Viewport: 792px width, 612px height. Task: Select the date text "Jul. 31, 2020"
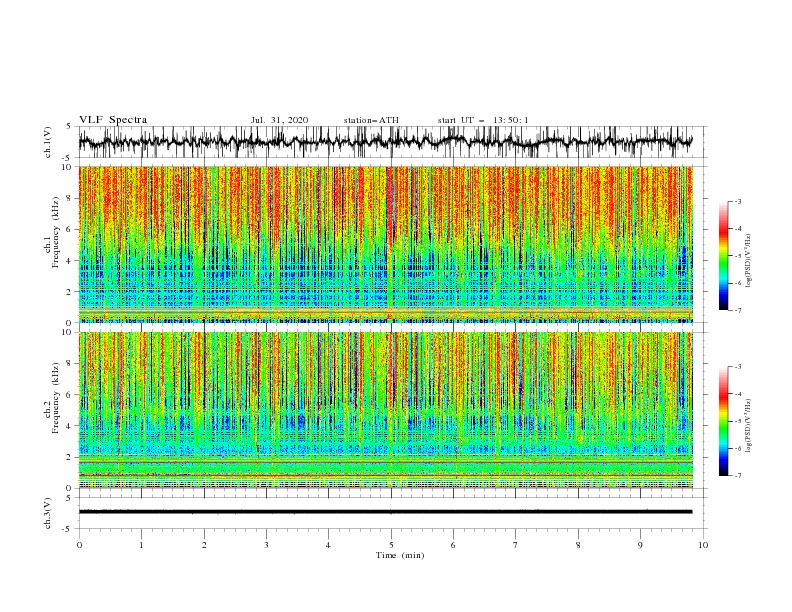point(279,120)
